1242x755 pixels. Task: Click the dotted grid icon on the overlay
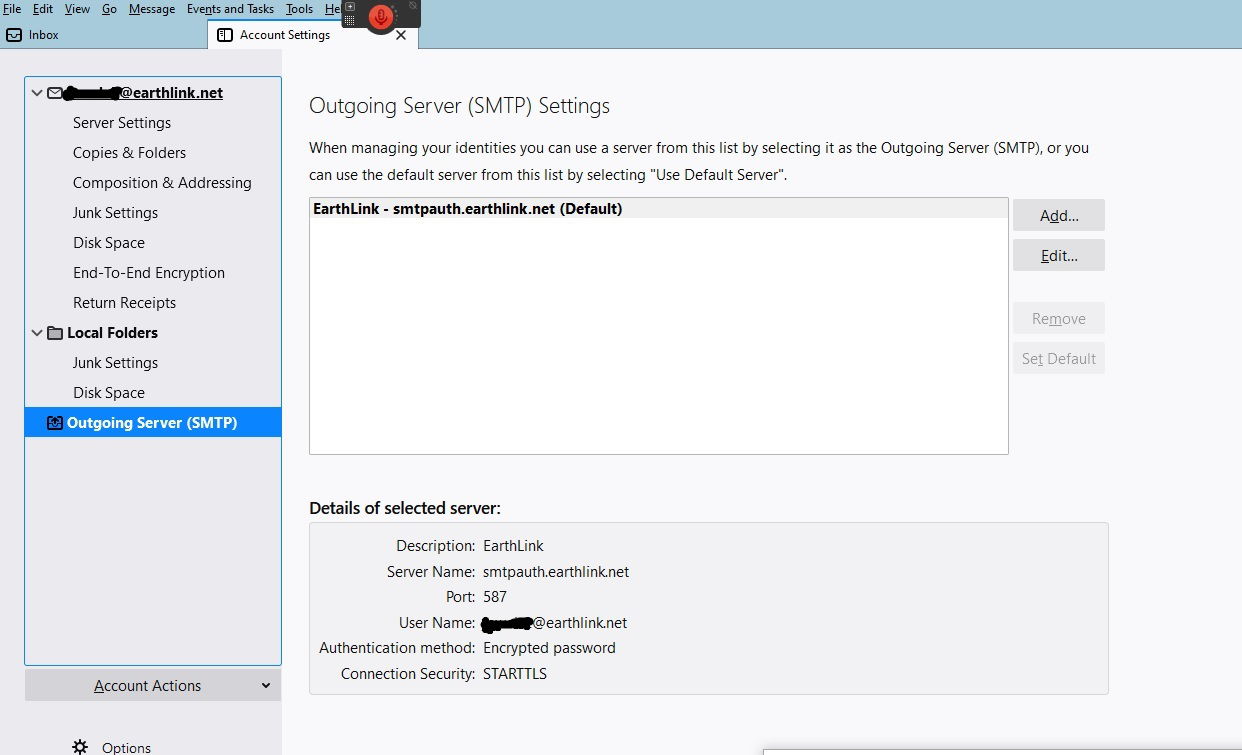[x=350, y=20]
